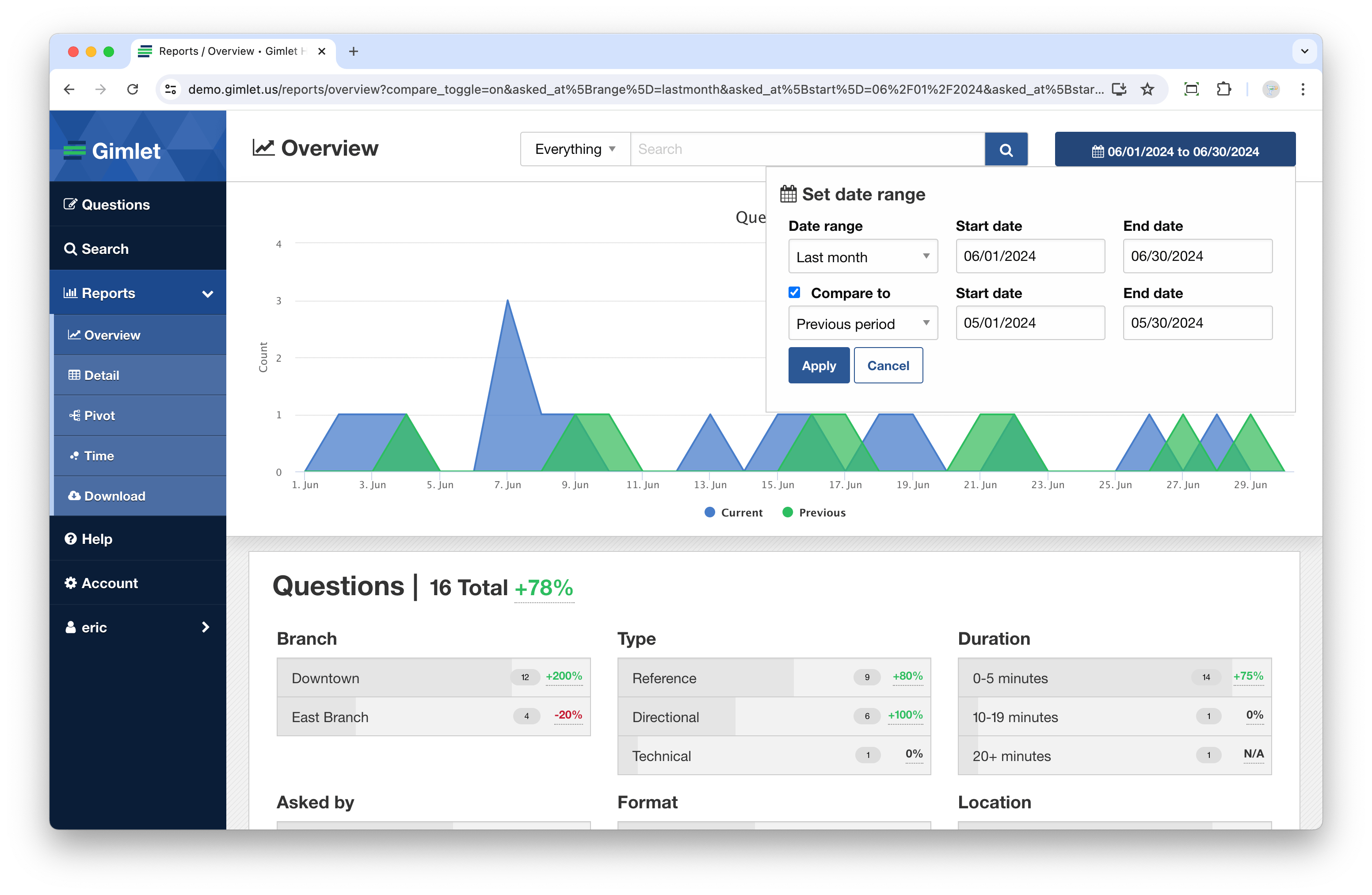1372x895 pixels.
Task: Open the Search sidebar item
Action: [x=138, y=249]
